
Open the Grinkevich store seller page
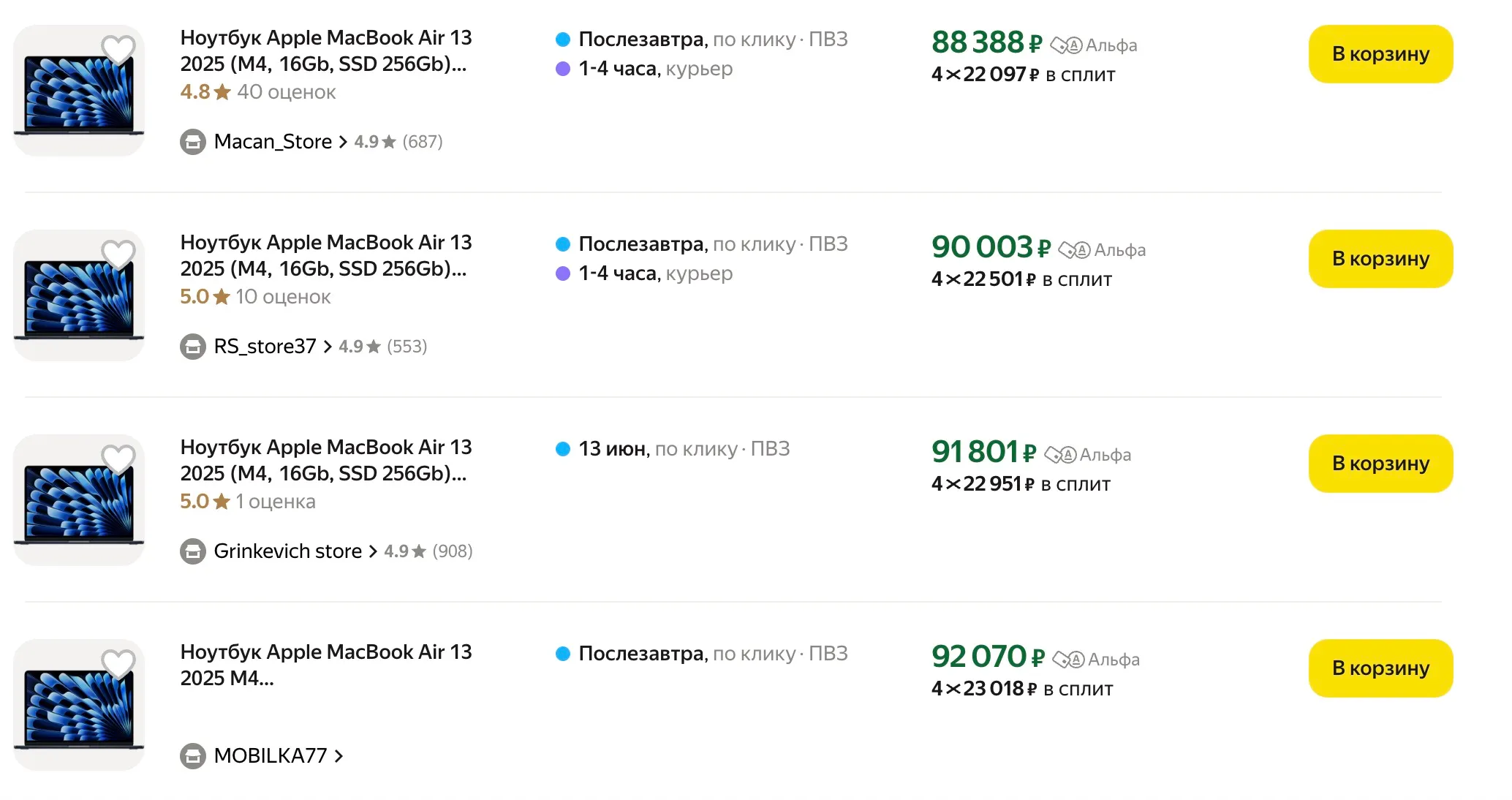coord(287,551)
